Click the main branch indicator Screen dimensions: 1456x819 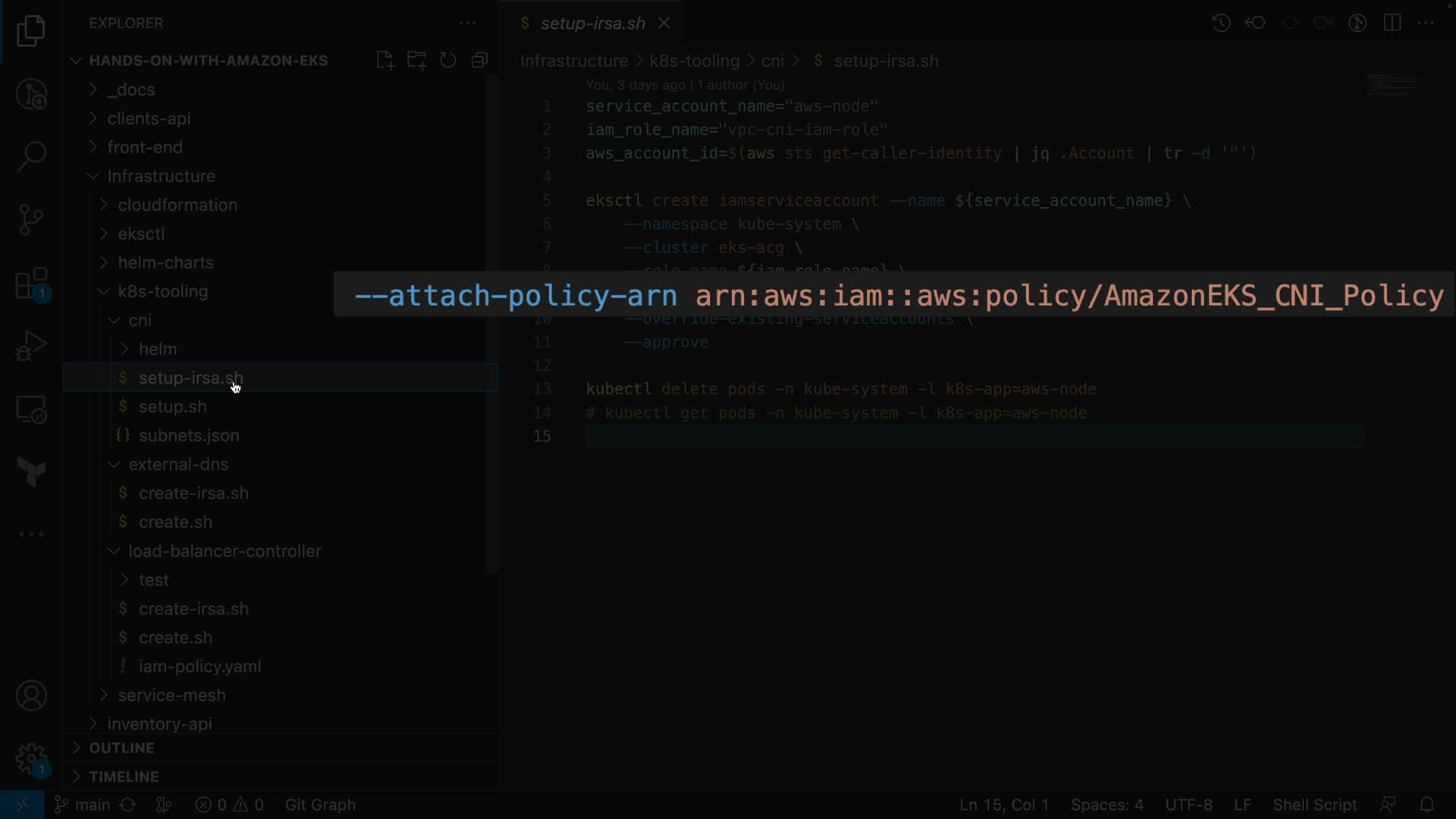pos(83,805)
